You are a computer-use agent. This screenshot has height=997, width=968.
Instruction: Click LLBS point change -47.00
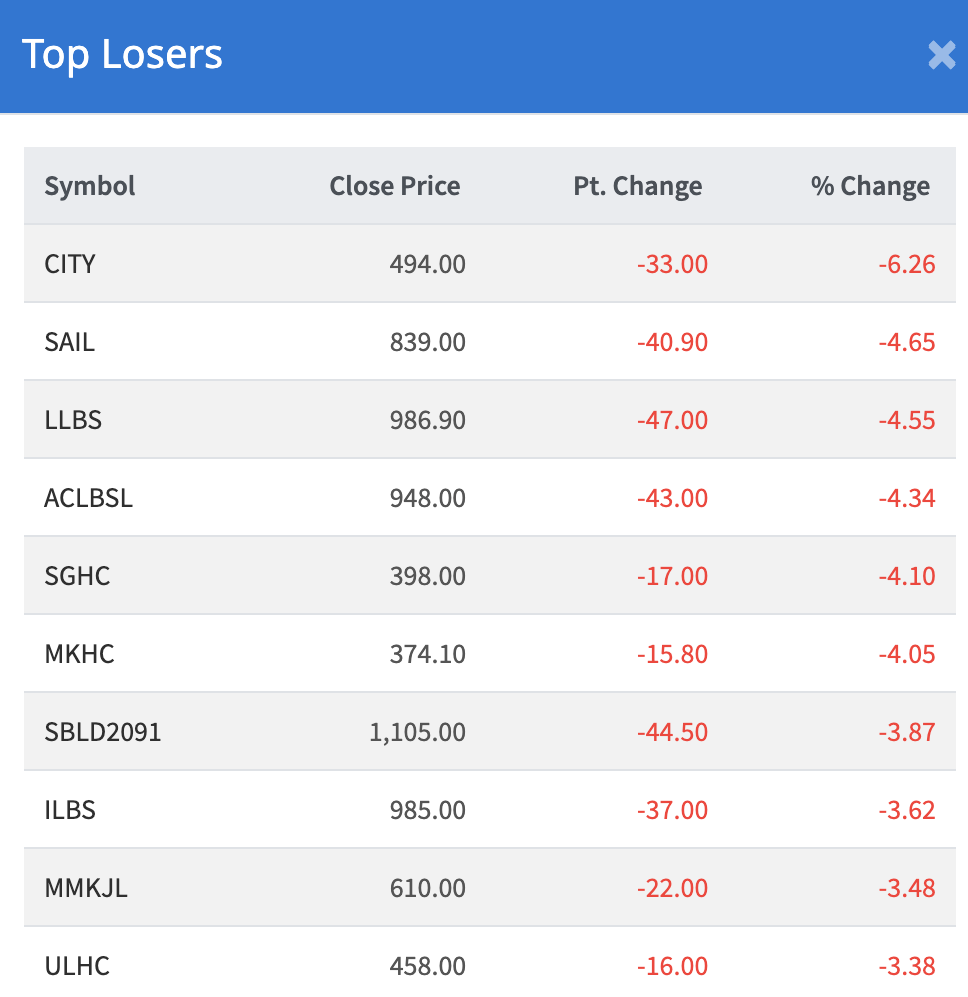tap(672, 420)
